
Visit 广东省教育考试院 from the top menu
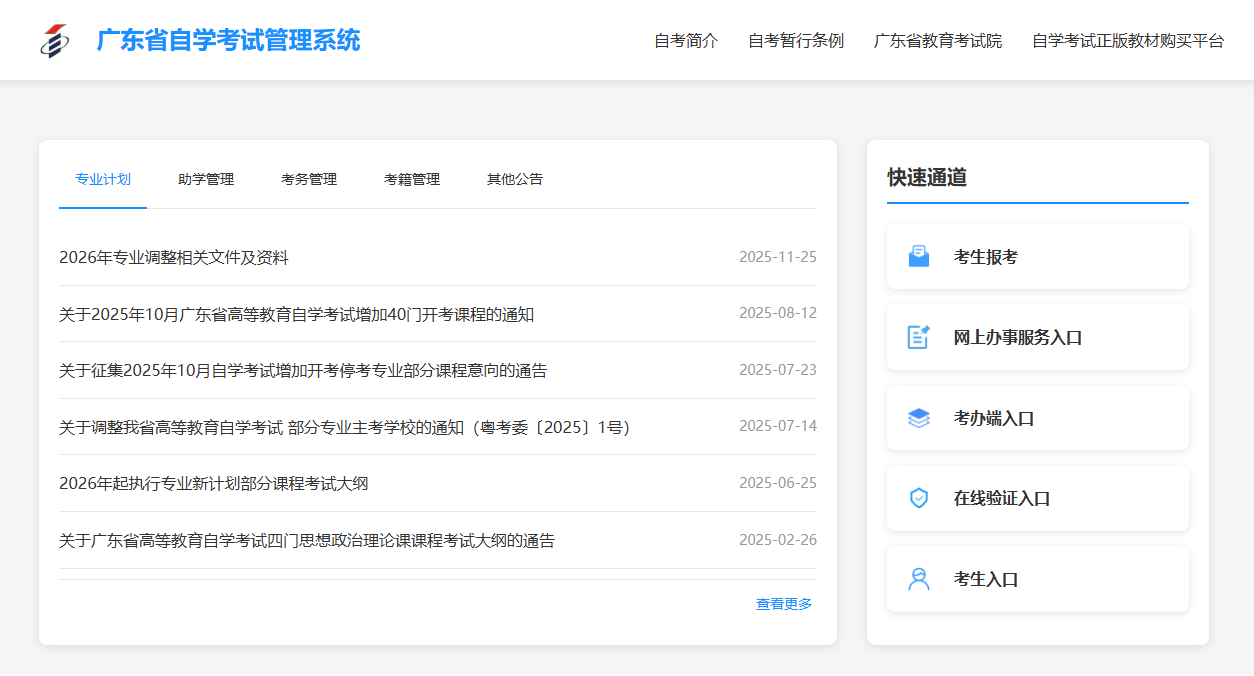tap(938, 41)
